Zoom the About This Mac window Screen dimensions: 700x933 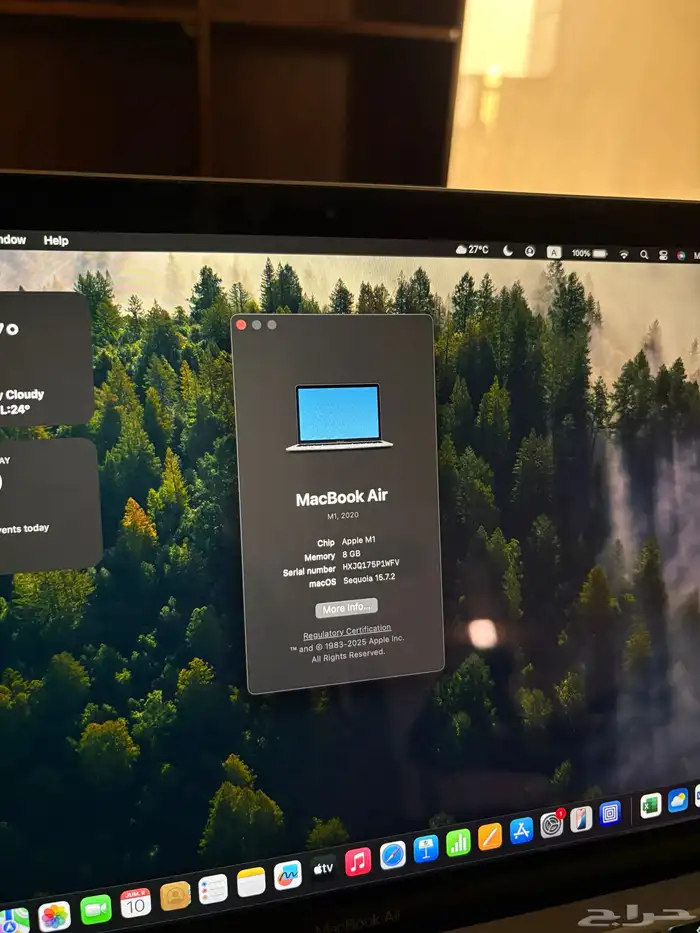272,324
